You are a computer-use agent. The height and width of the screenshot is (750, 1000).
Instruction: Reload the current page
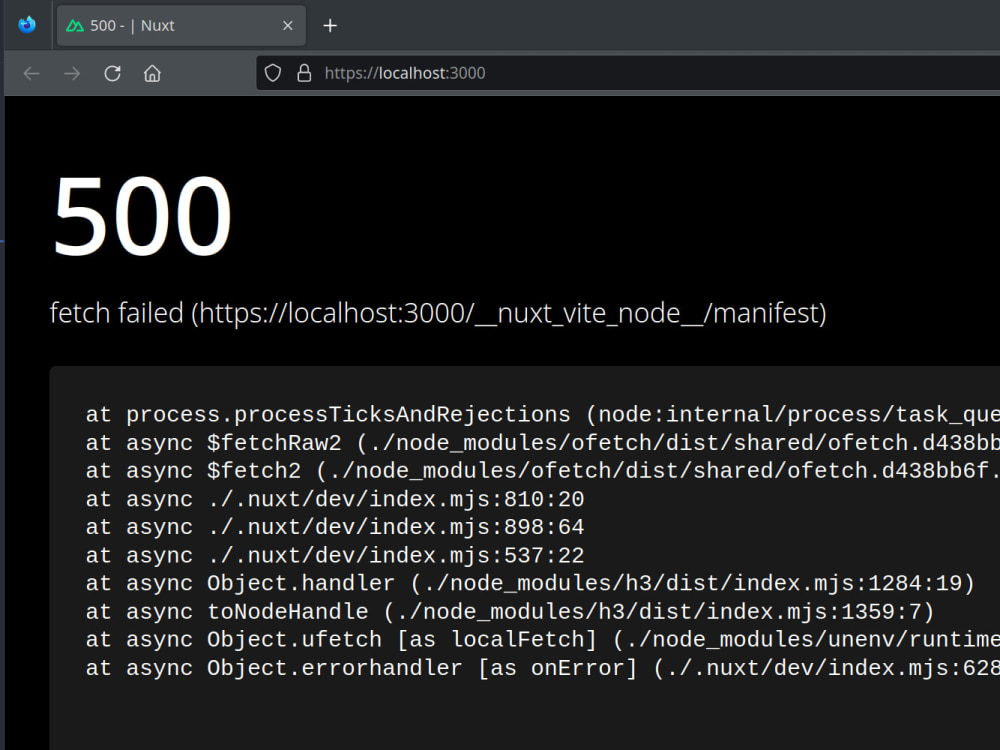pyautogui.click(x=112, y=73)
